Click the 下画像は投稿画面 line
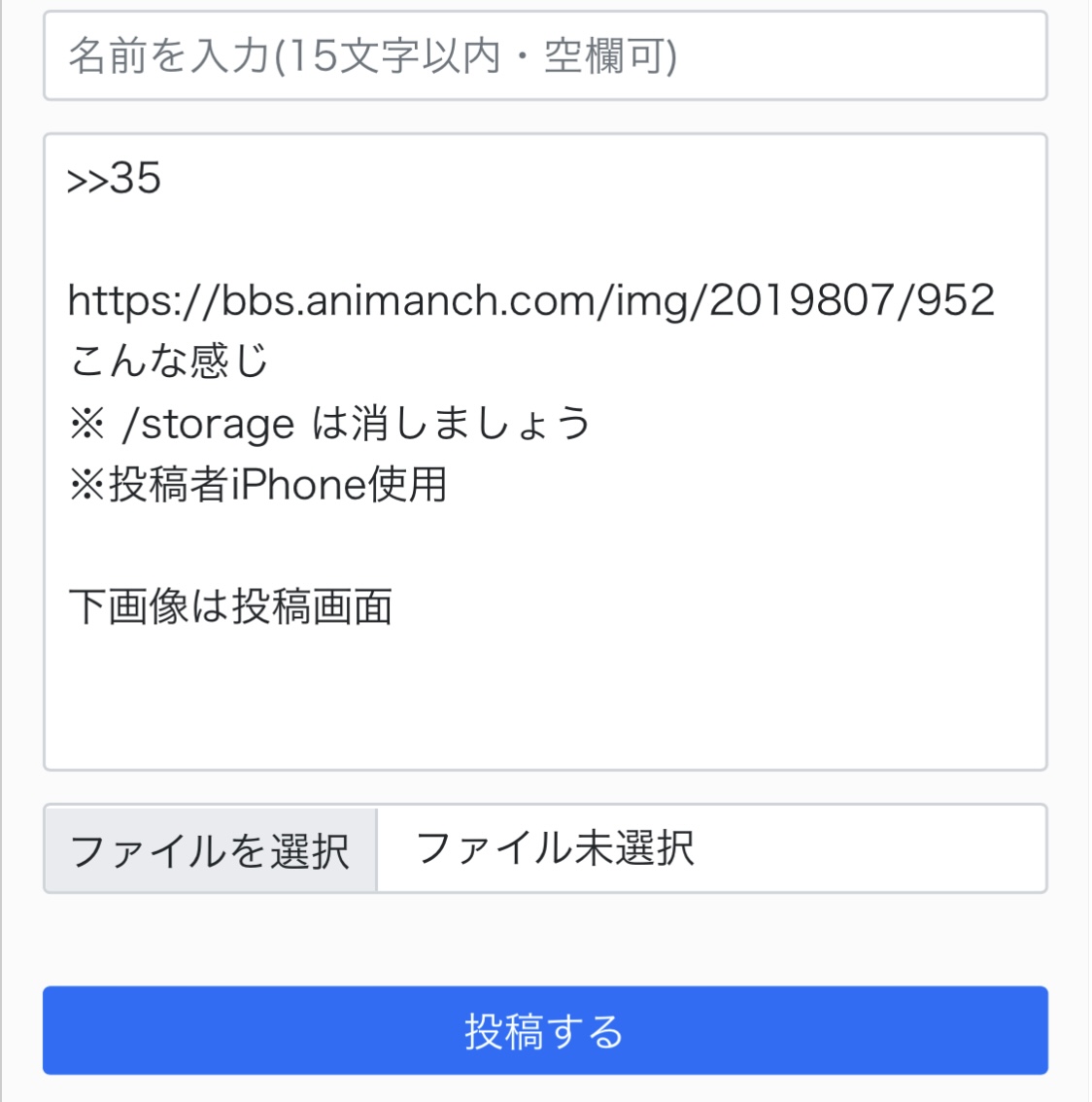 click(x=231, y=607)
